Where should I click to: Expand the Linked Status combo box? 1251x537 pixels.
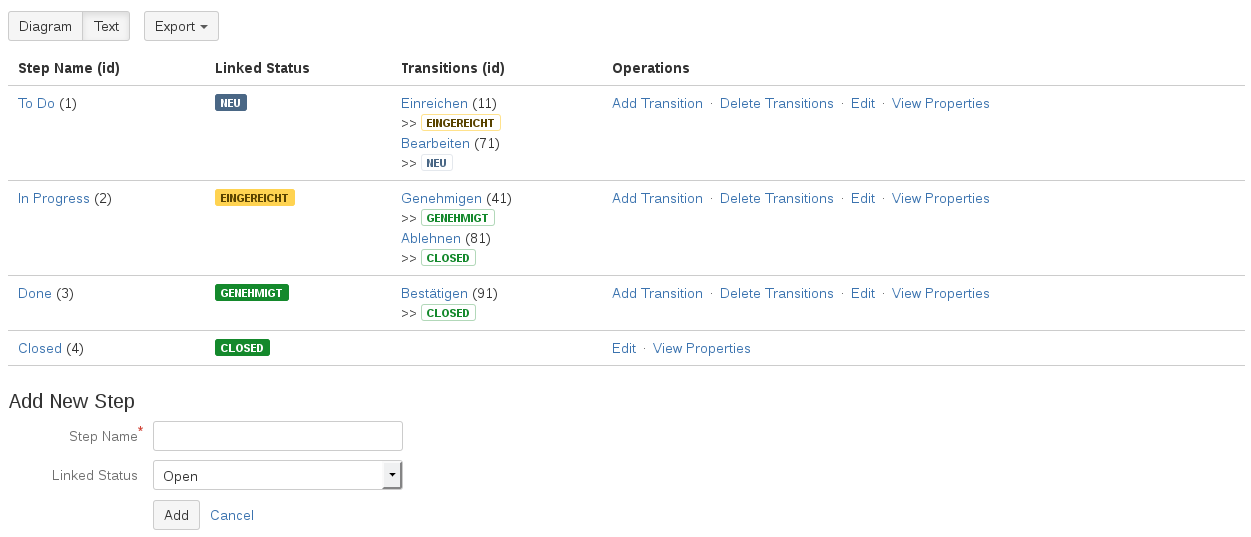tap(392, 476)
